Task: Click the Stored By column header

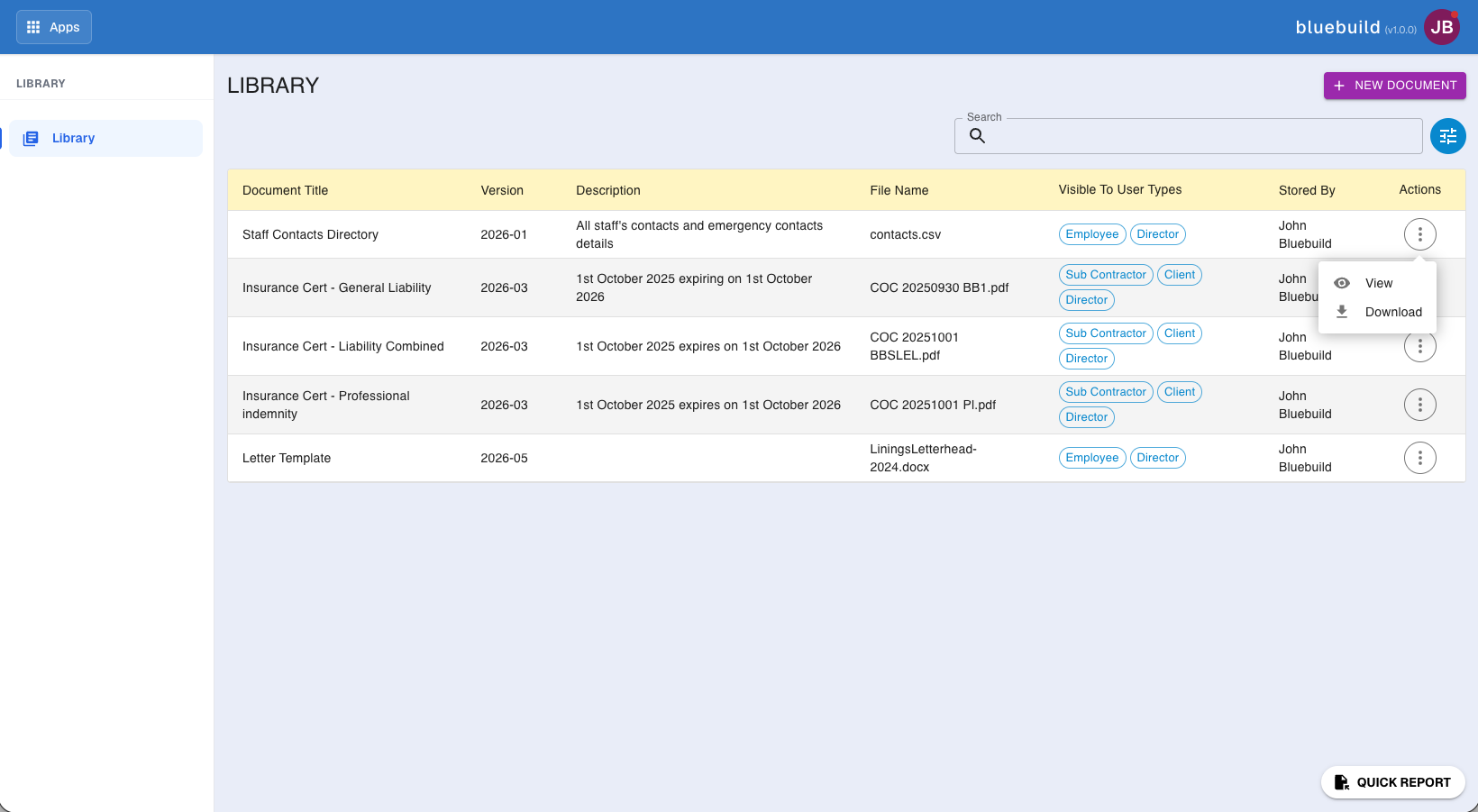Action: [1307, 190]
